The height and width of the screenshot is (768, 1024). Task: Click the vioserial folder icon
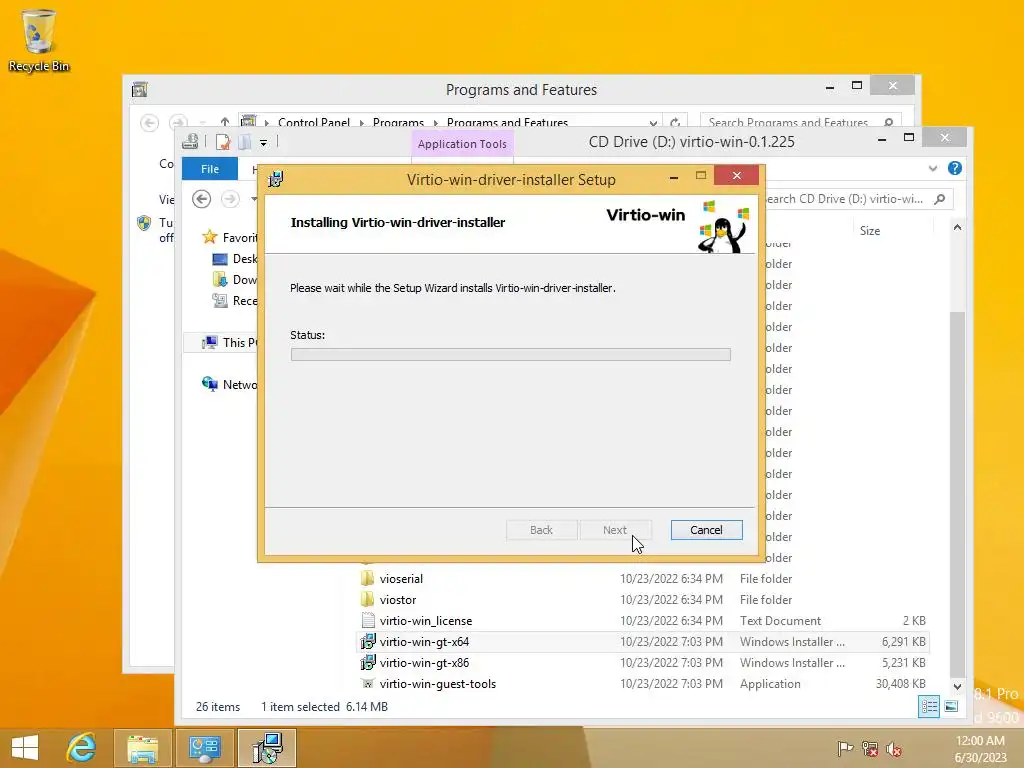(368, 579)
